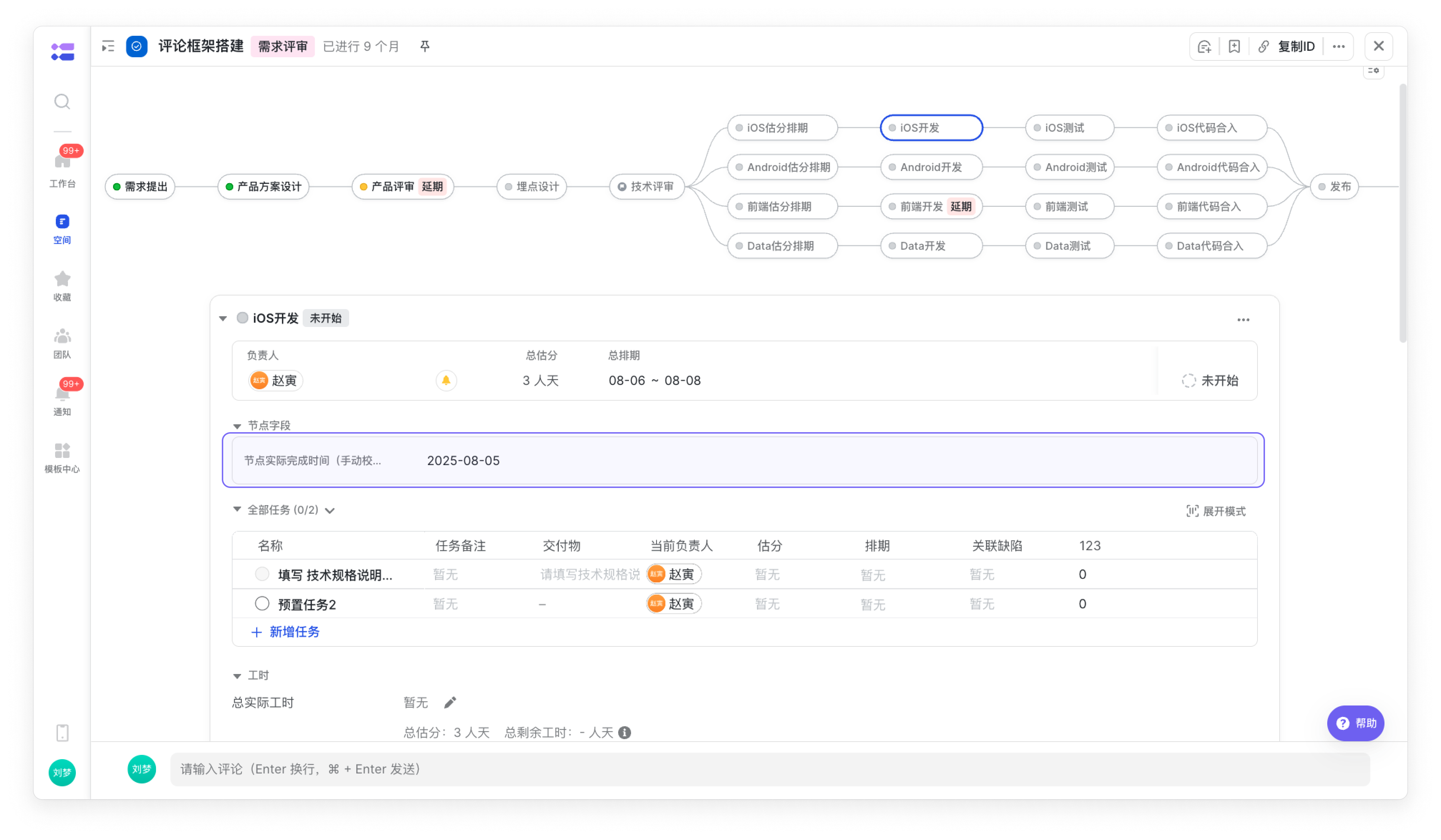This screenshot has width=1441, height=840.
Task: Collapse the iOS开发 node panel
Action: [x=223, y=318]
